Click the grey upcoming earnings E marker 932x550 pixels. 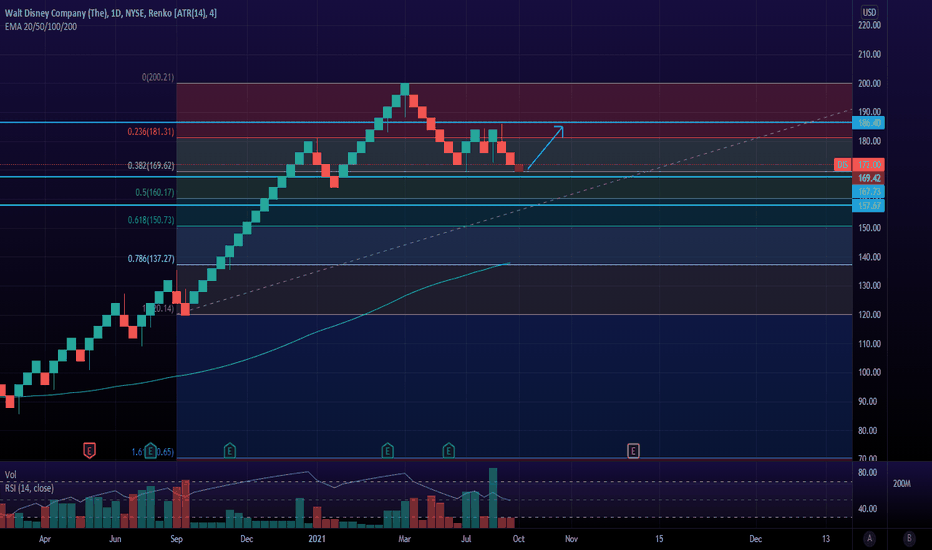[x=633, y=451]
